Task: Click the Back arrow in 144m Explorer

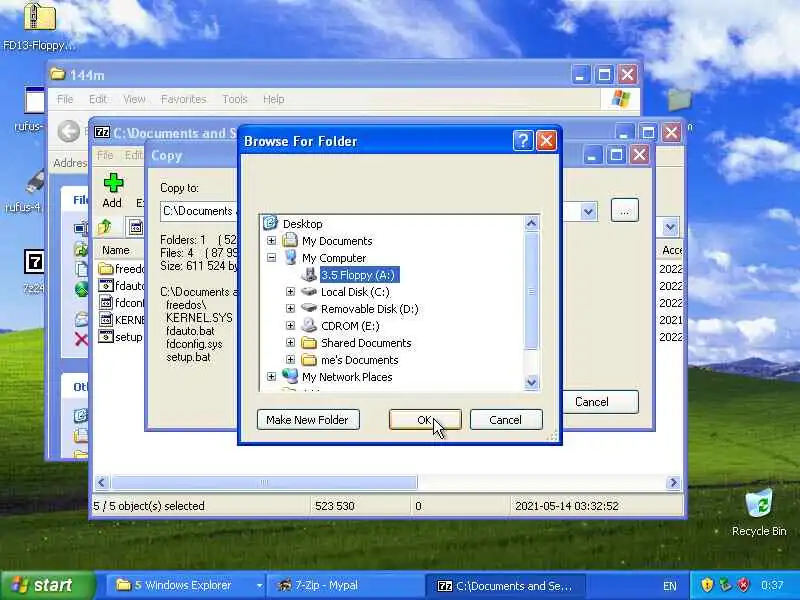Action: click(x=68, y=131)
